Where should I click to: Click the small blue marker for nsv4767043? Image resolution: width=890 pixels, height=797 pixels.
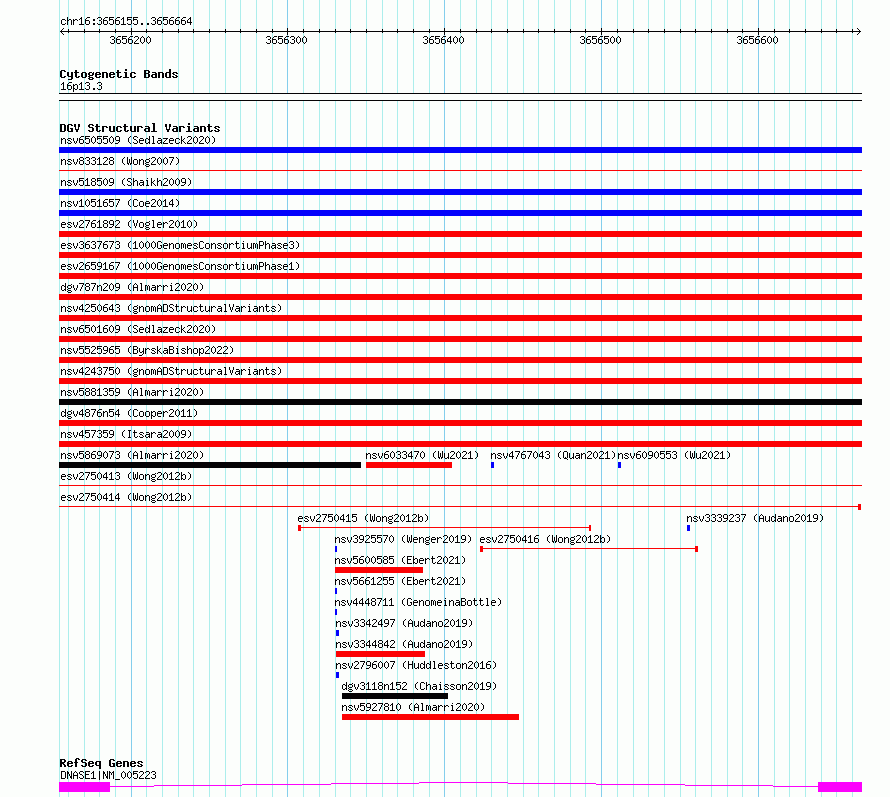point(493,465)
